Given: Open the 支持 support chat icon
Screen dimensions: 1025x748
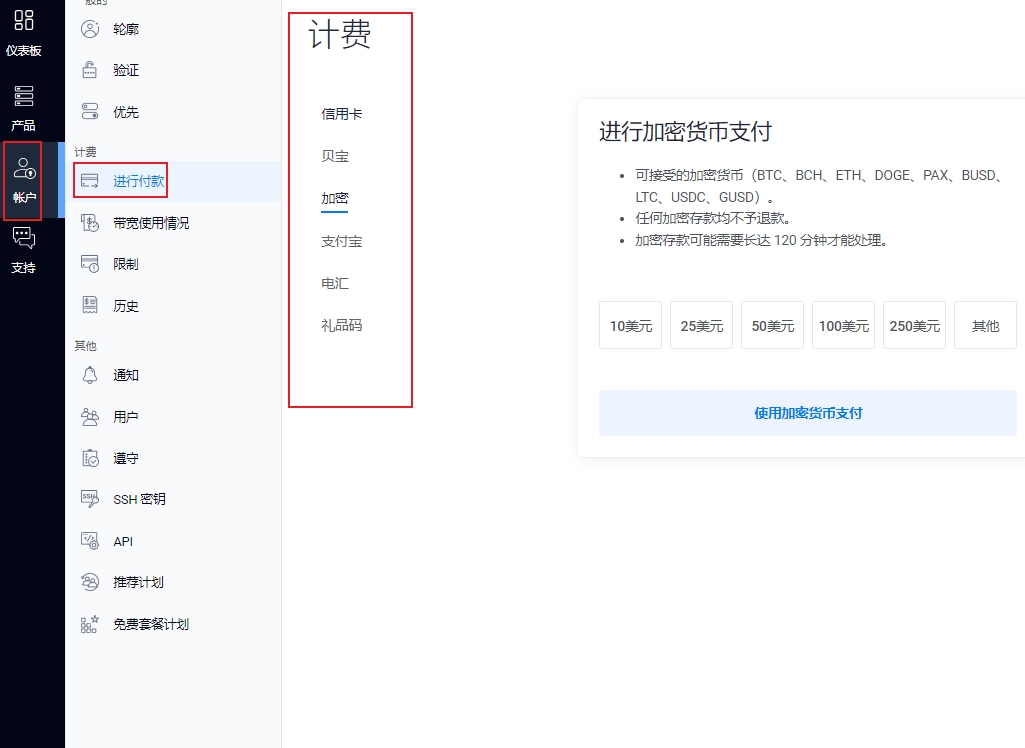Looking at the screenshot, I should [x=24, y=238].
